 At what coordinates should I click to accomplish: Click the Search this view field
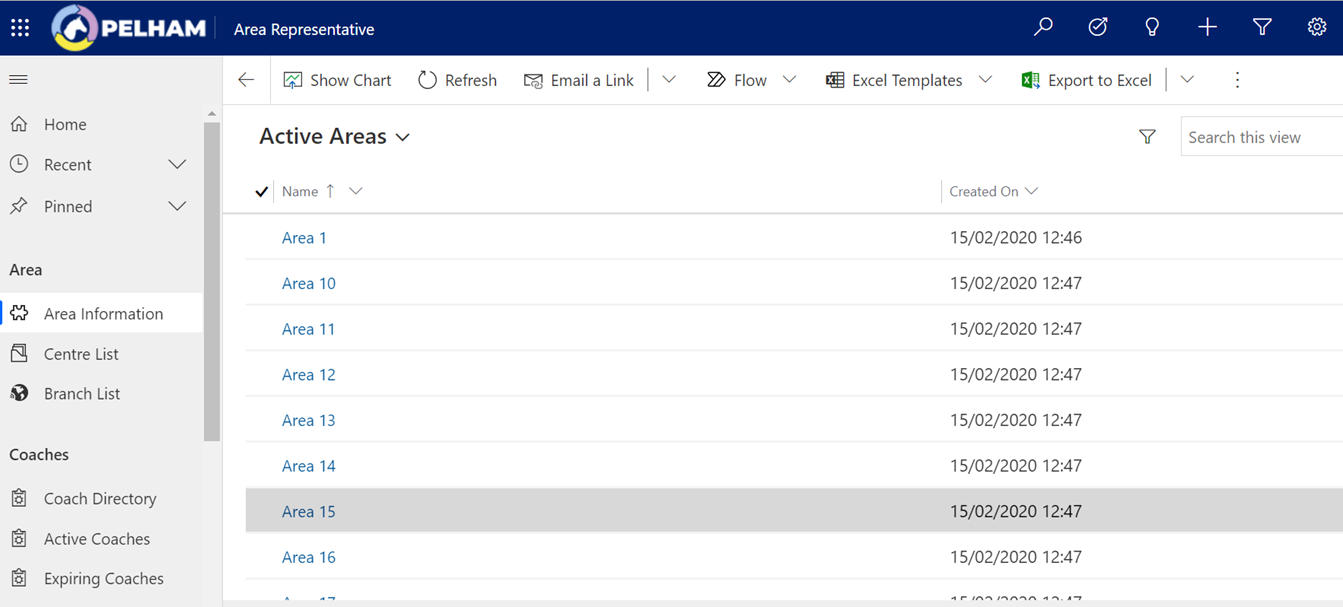point(1260,137)
